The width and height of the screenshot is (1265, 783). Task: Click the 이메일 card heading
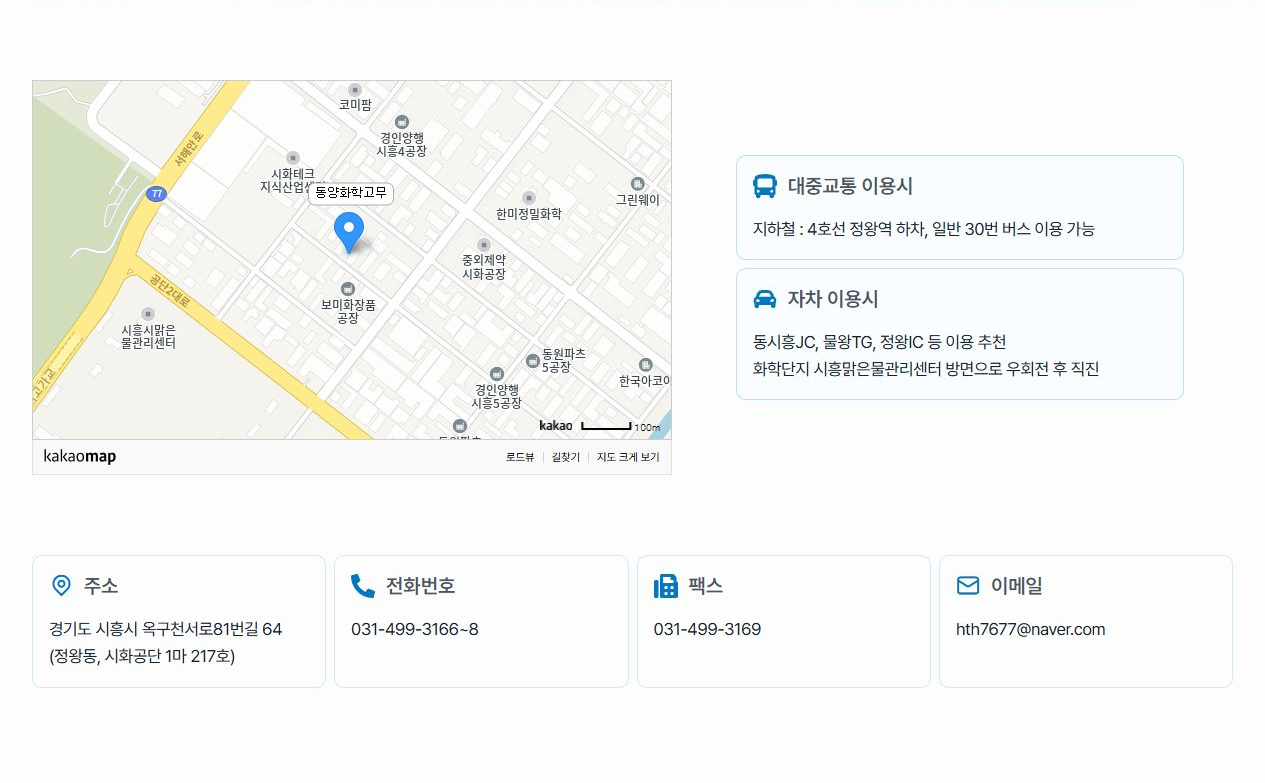pos(1017,586)
